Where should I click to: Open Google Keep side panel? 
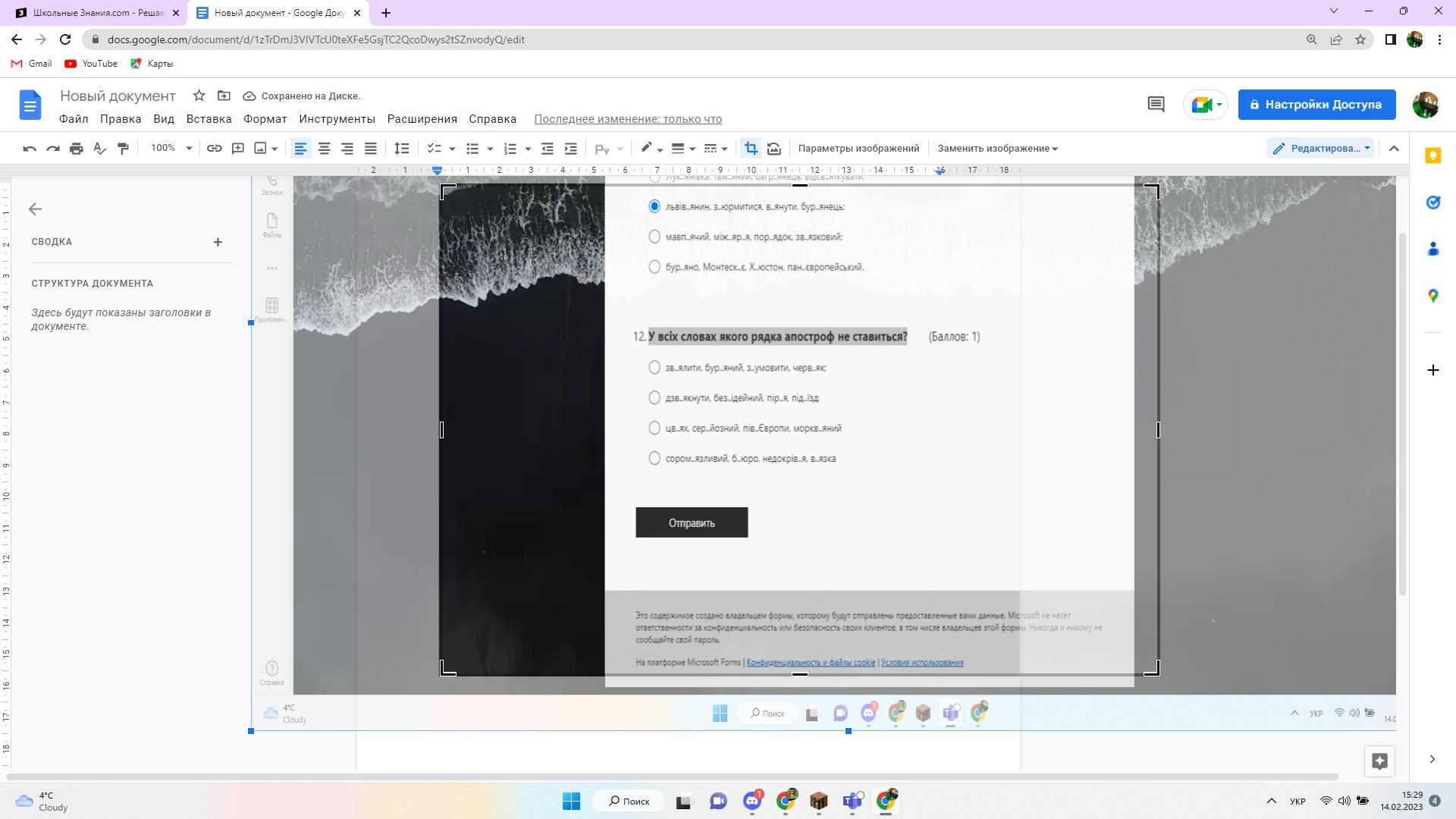[x=1433, y=155]
